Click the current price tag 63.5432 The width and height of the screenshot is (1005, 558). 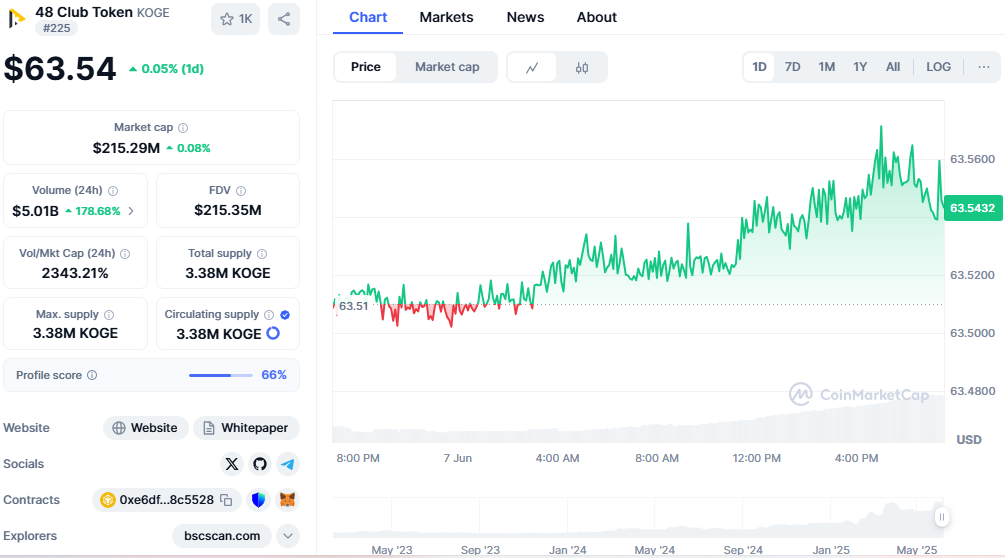(x=972, y=208)
